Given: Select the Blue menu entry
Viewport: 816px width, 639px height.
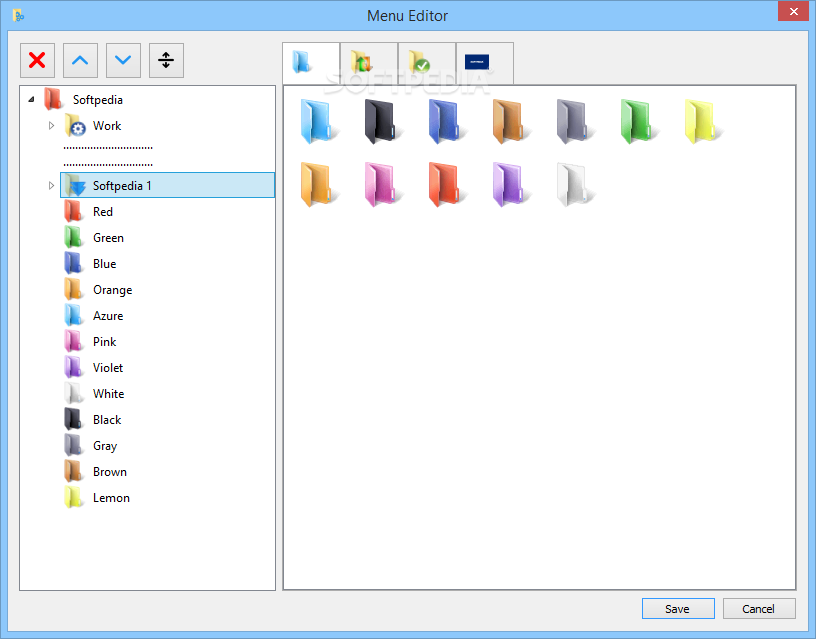Looking at the screenshot, I should click(x=104, y=264).
